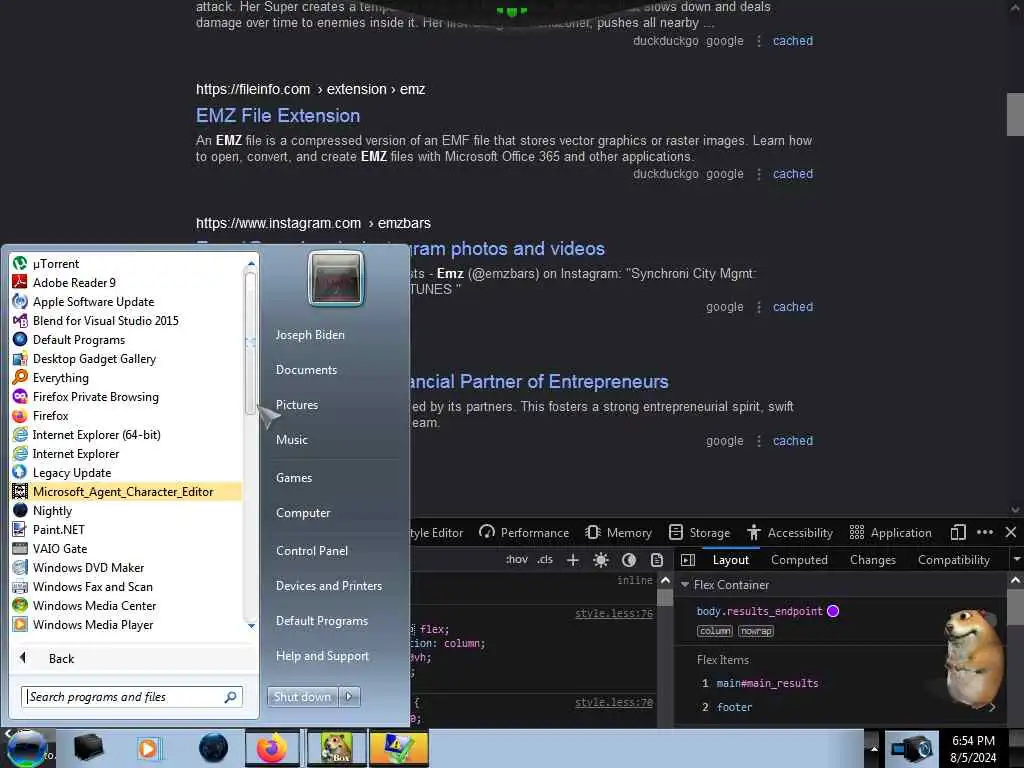This screenshot has width=1024, height=768.
Task: Toggle the .cls class panel
Action: [x=545, y=560]
